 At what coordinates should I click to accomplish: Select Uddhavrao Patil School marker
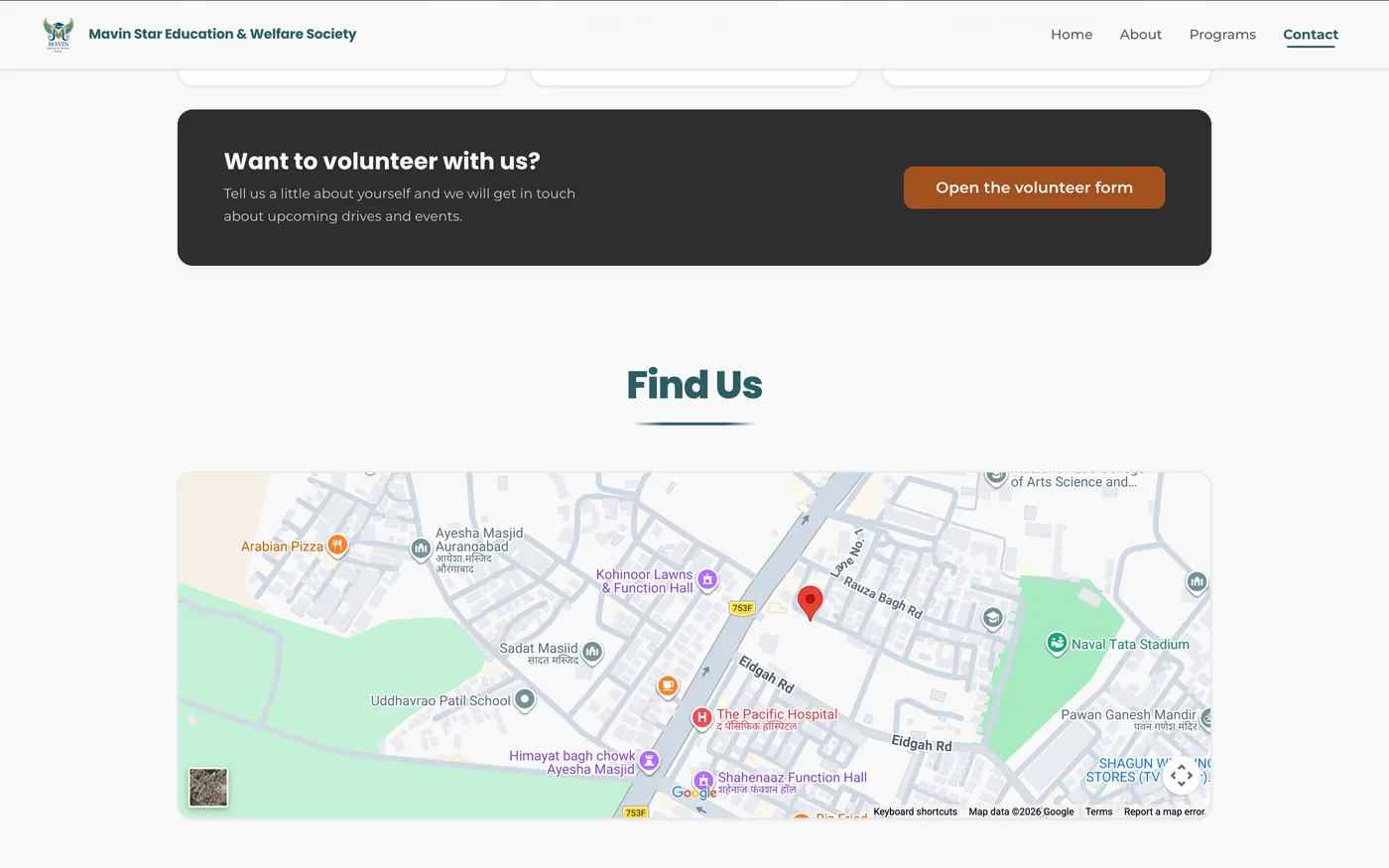tap(525, 699)
